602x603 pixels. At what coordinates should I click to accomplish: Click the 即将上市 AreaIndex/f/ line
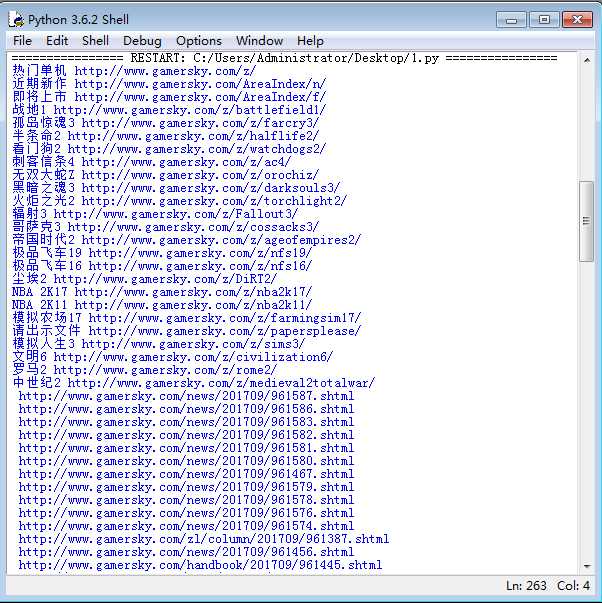[169, 97]
